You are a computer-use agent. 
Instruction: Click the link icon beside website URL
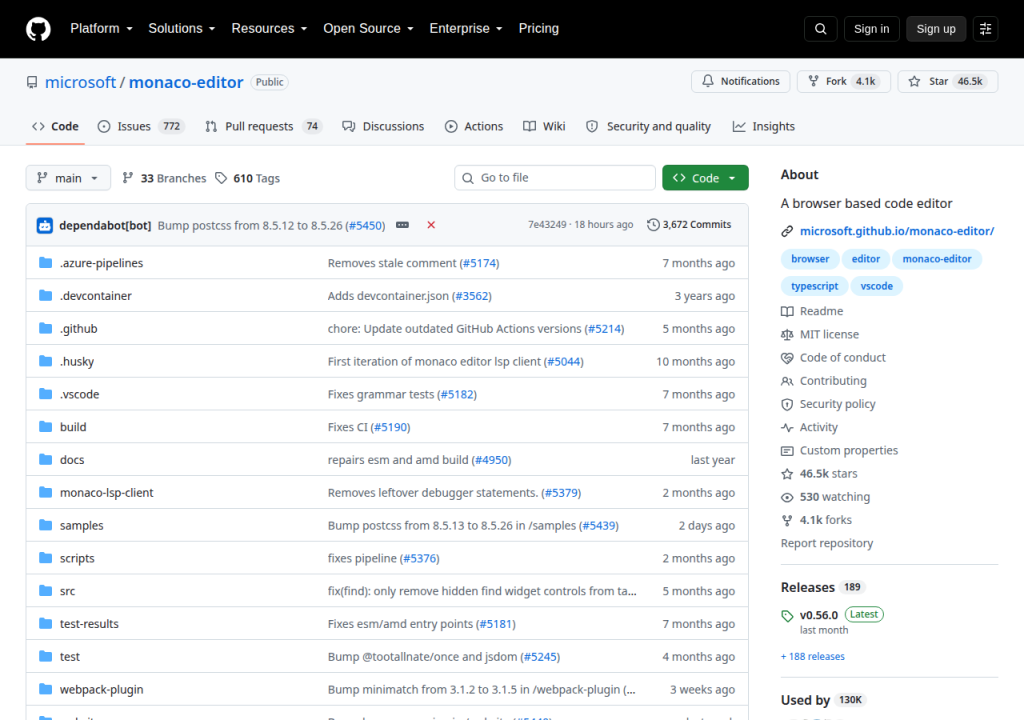(x=787, y=231)
